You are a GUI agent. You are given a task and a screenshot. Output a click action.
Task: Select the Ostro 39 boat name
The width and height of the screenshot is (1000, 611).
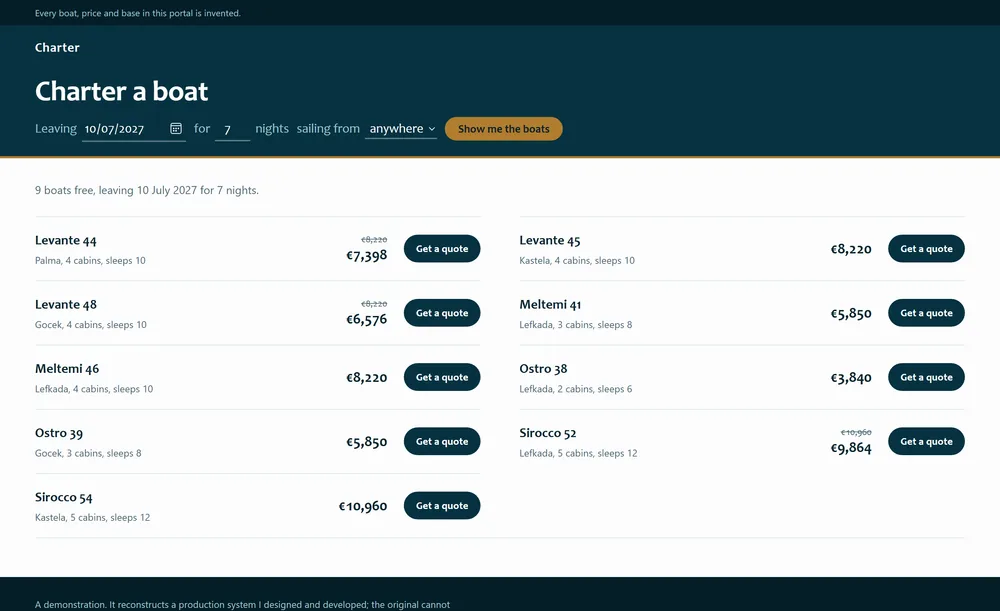[59, 433]
